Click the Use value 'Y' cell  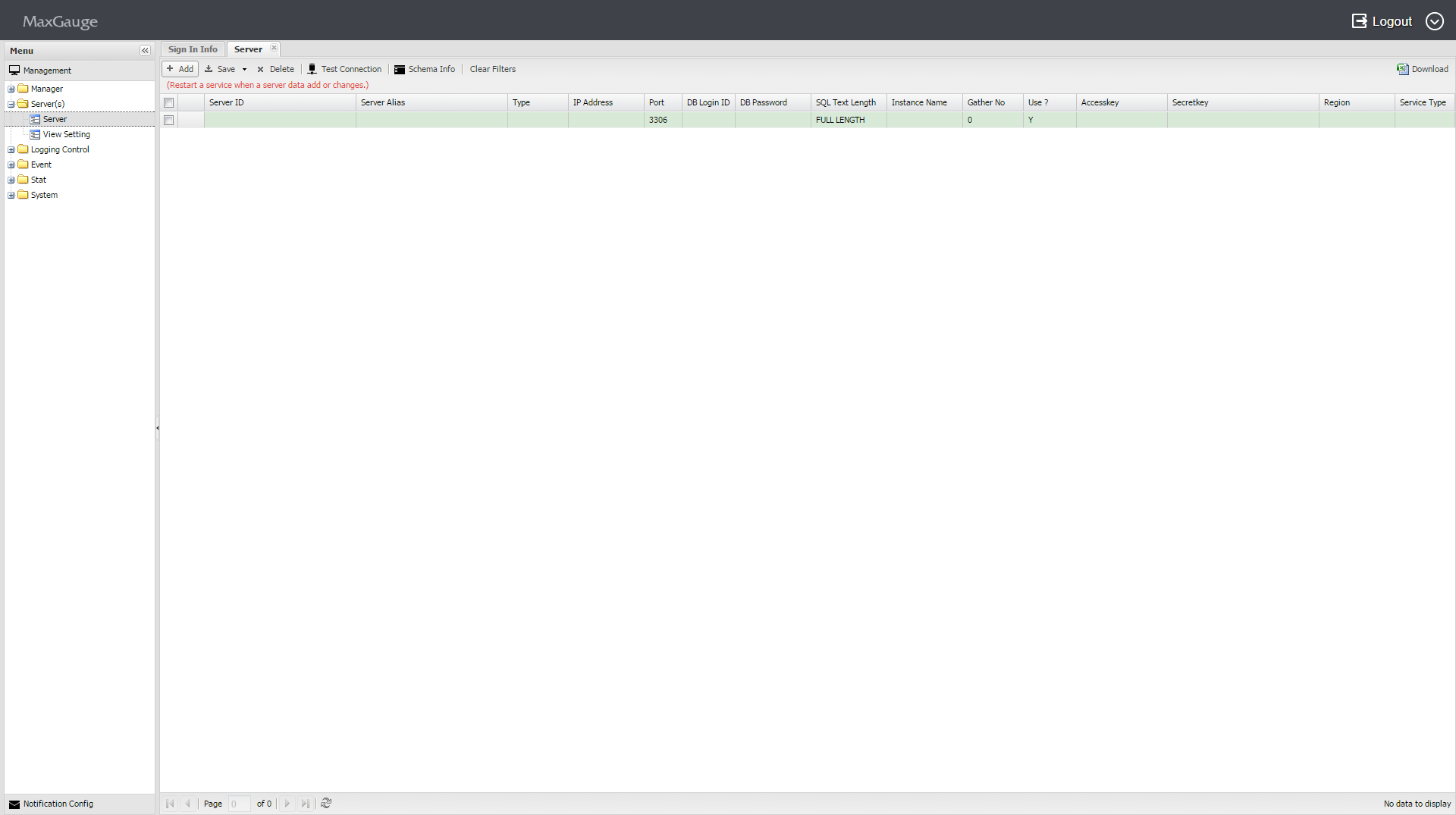1050,120
